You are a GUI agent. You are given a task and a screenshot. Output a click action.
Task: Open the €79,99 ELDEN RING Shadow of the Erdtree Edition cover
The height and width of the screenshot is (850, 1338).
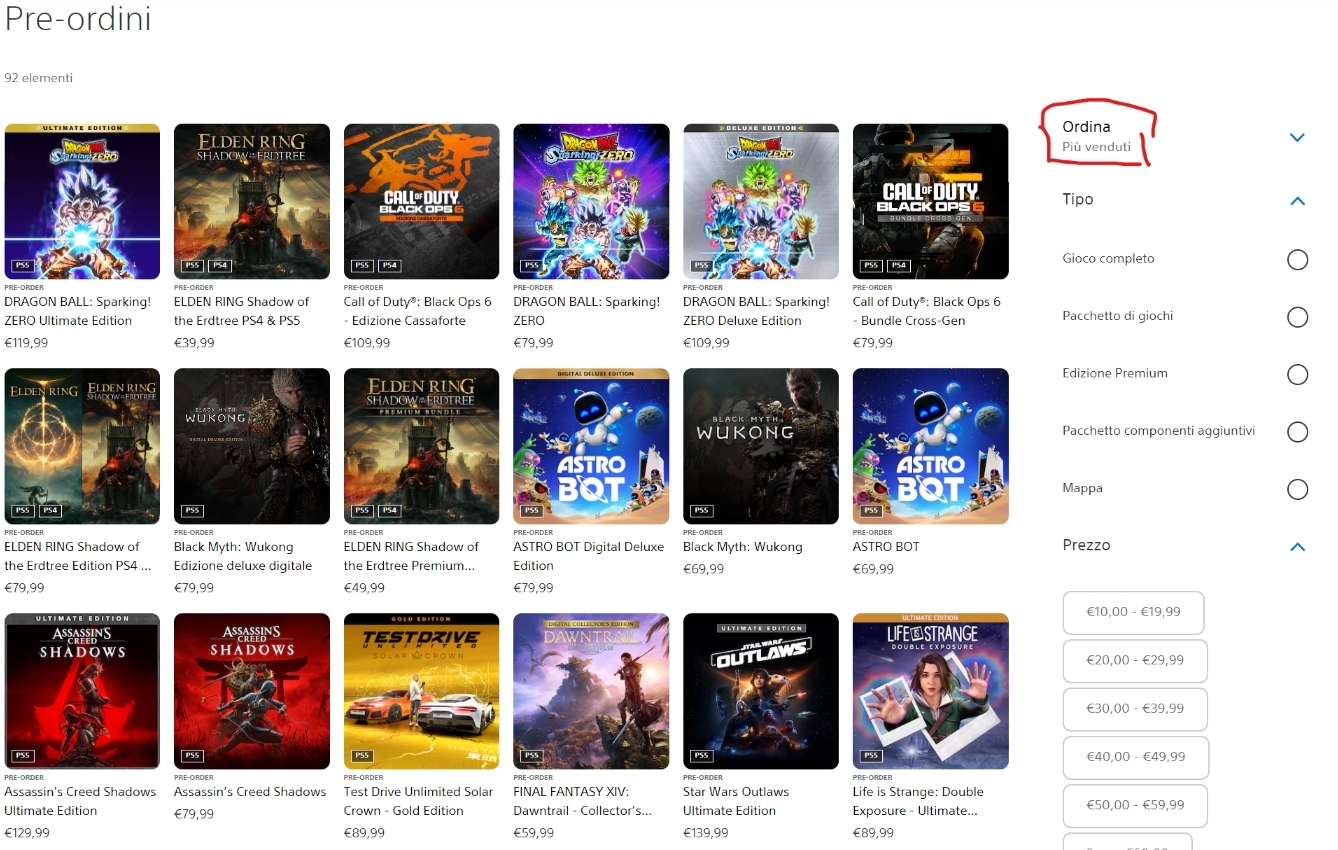(82, 446)
